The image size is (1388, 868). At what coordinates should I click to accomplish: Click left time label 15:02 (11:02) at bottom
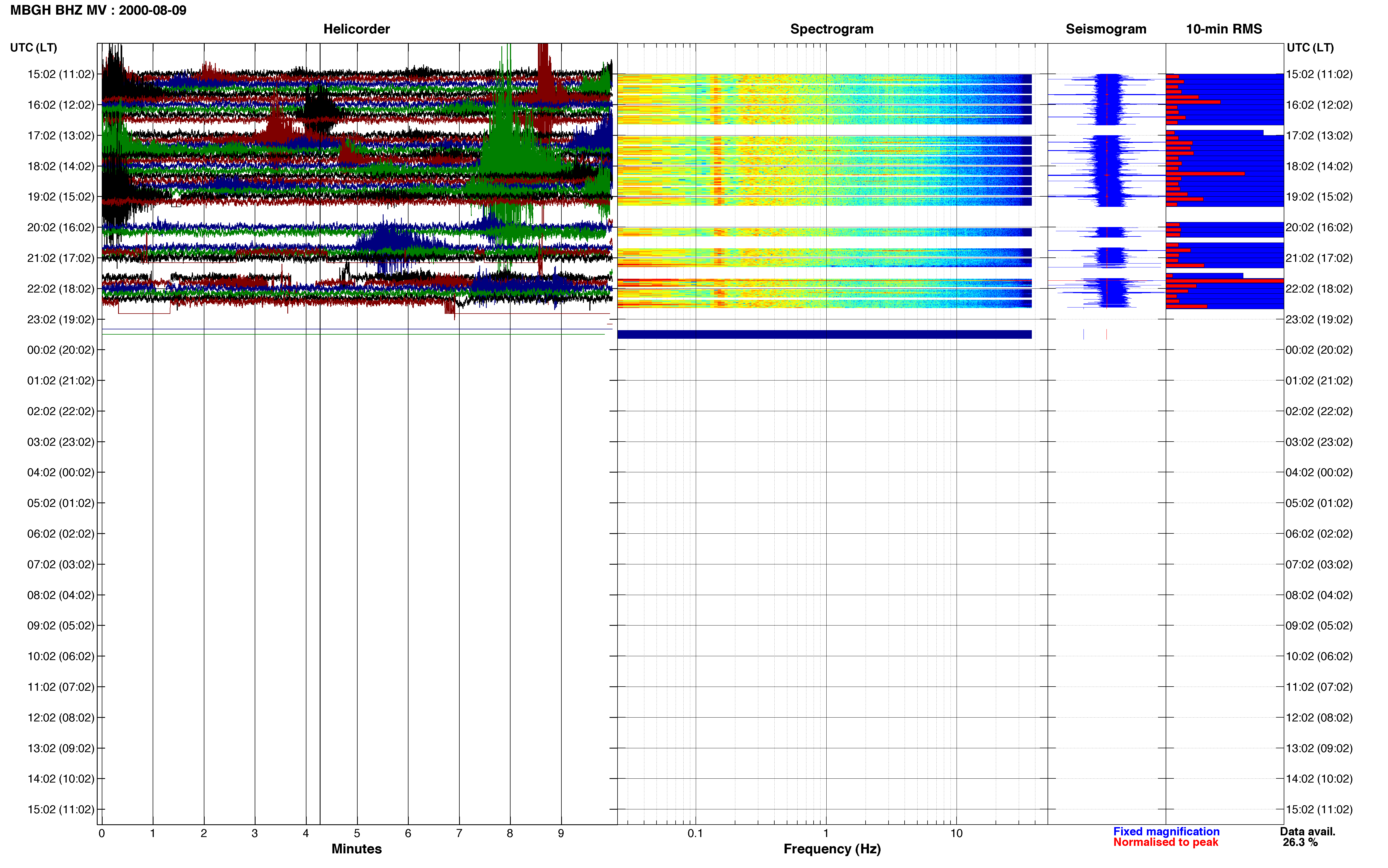61,809
